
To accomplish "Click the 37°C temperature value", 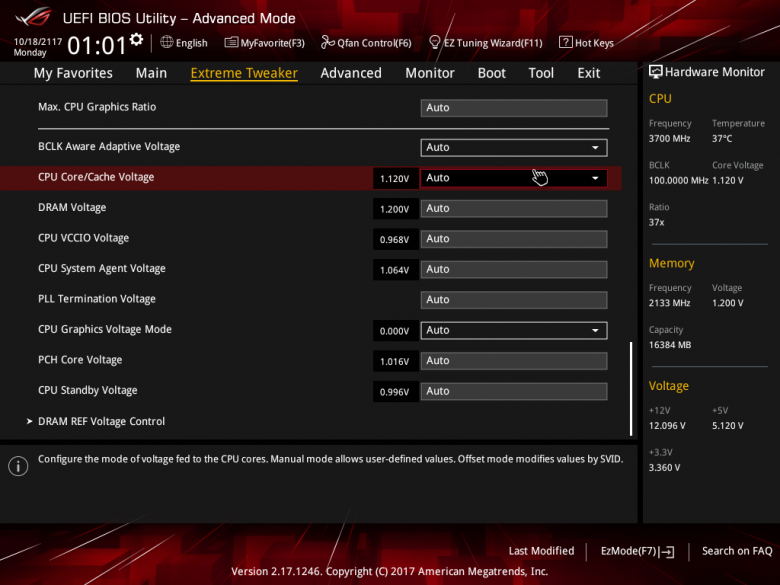I will pyautogui.click(x=722, y=138).
